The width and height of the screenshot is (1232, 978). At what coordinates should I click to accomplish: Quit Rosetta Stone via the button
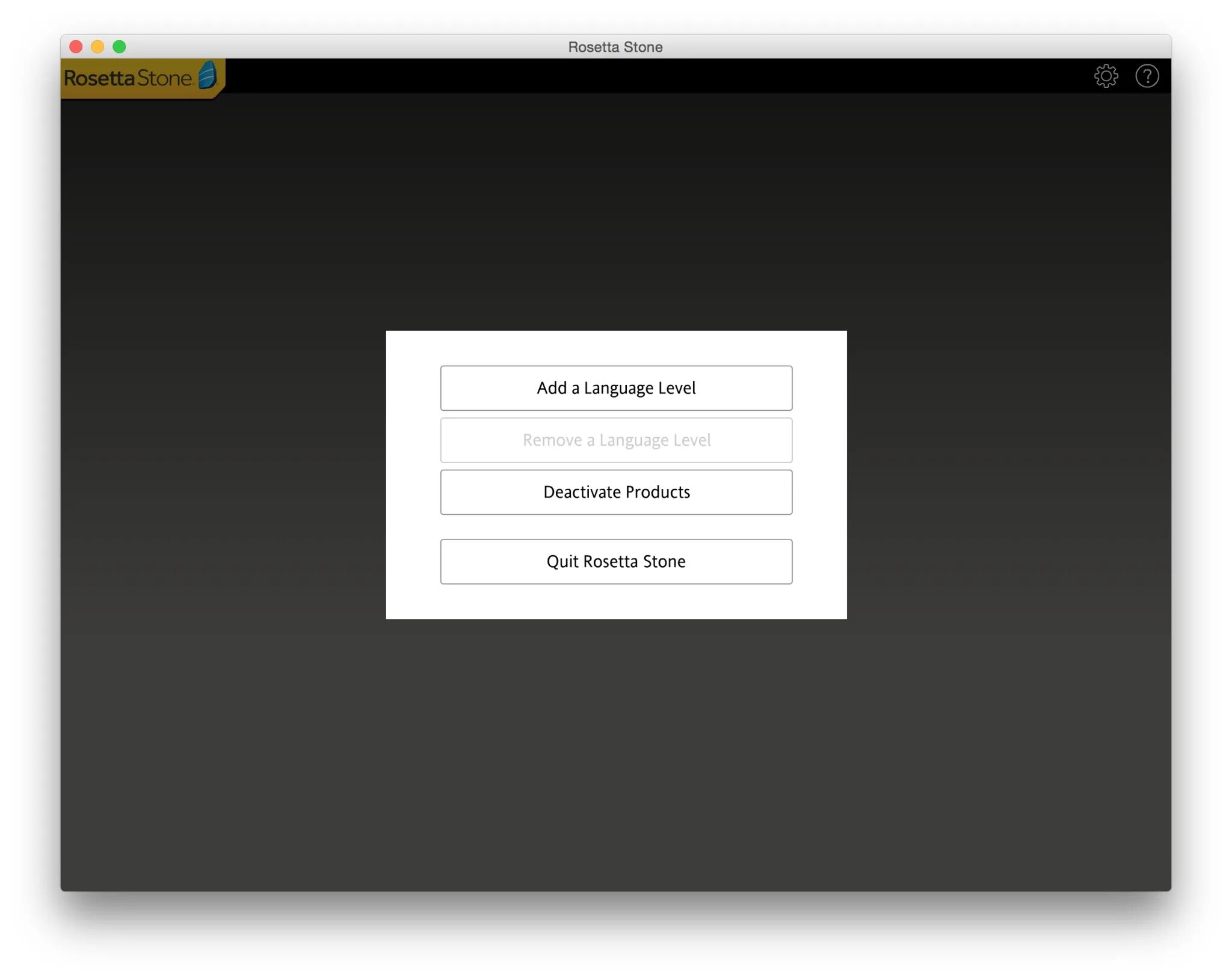[616, 561]
